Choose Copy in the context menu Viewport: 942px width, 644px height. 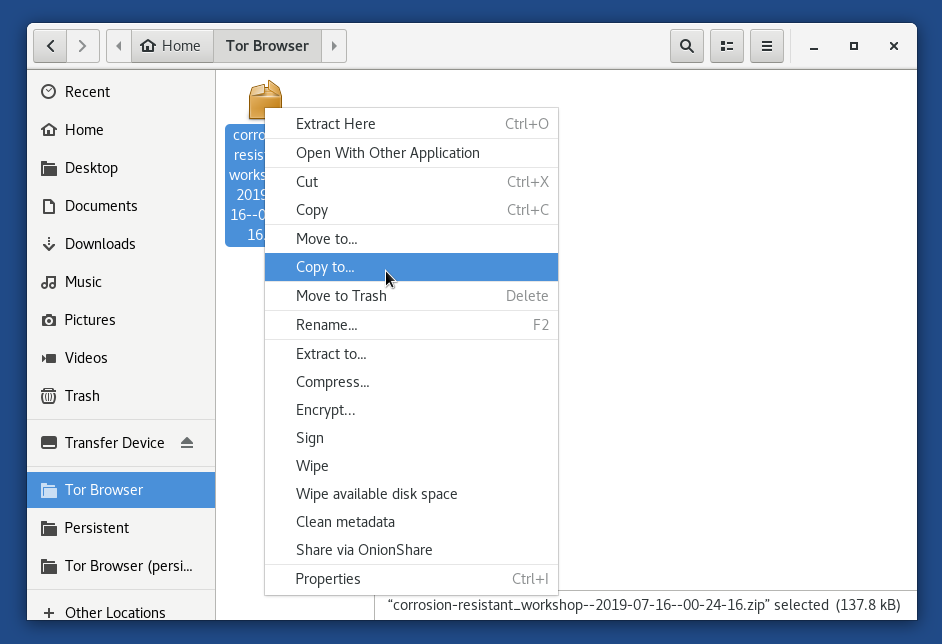click(412, 210)
